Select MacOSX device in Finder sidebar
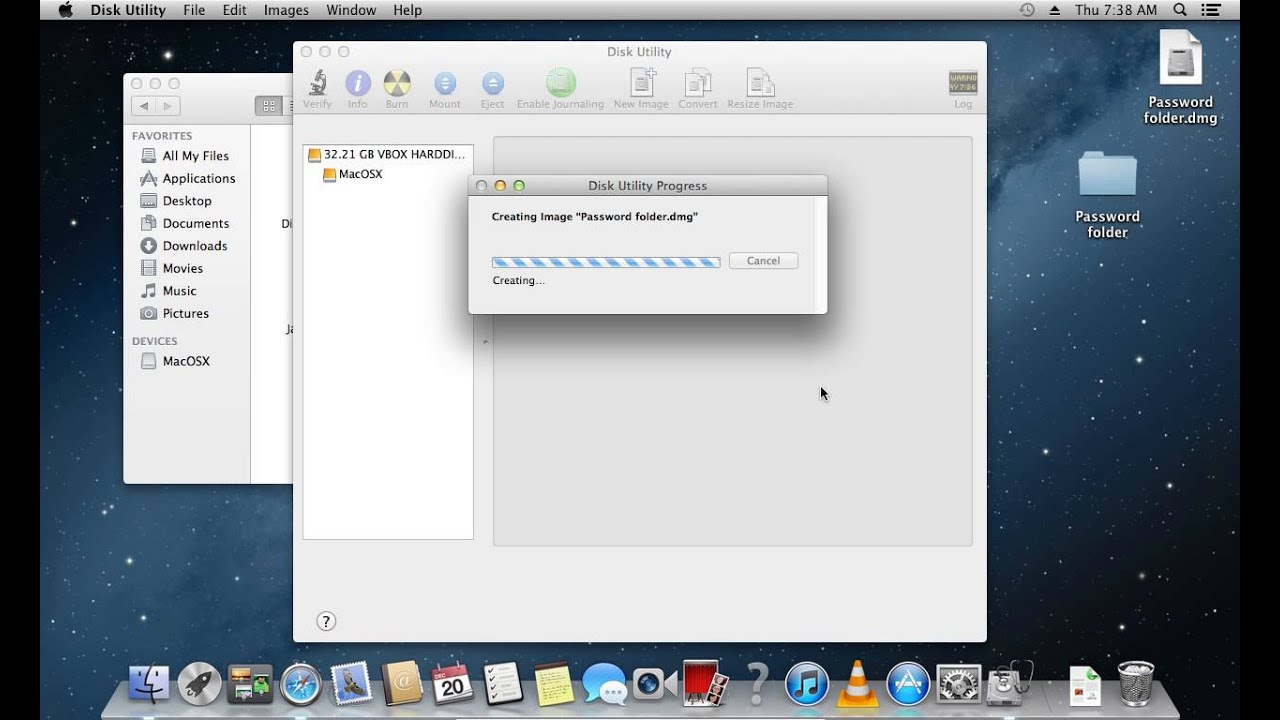This screenshot has width=1280, height=720. click(x=176, y=361)
